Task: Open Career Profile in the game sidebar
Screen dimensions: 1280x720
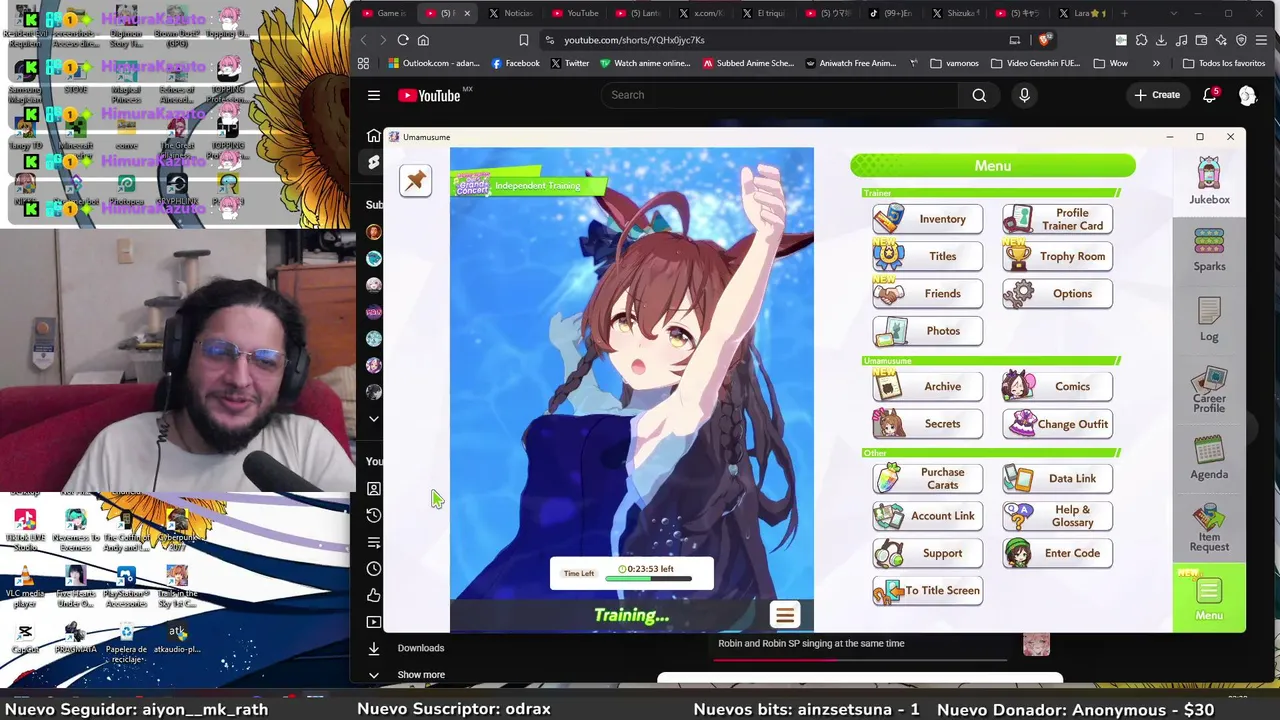Action: (1209, 390)
